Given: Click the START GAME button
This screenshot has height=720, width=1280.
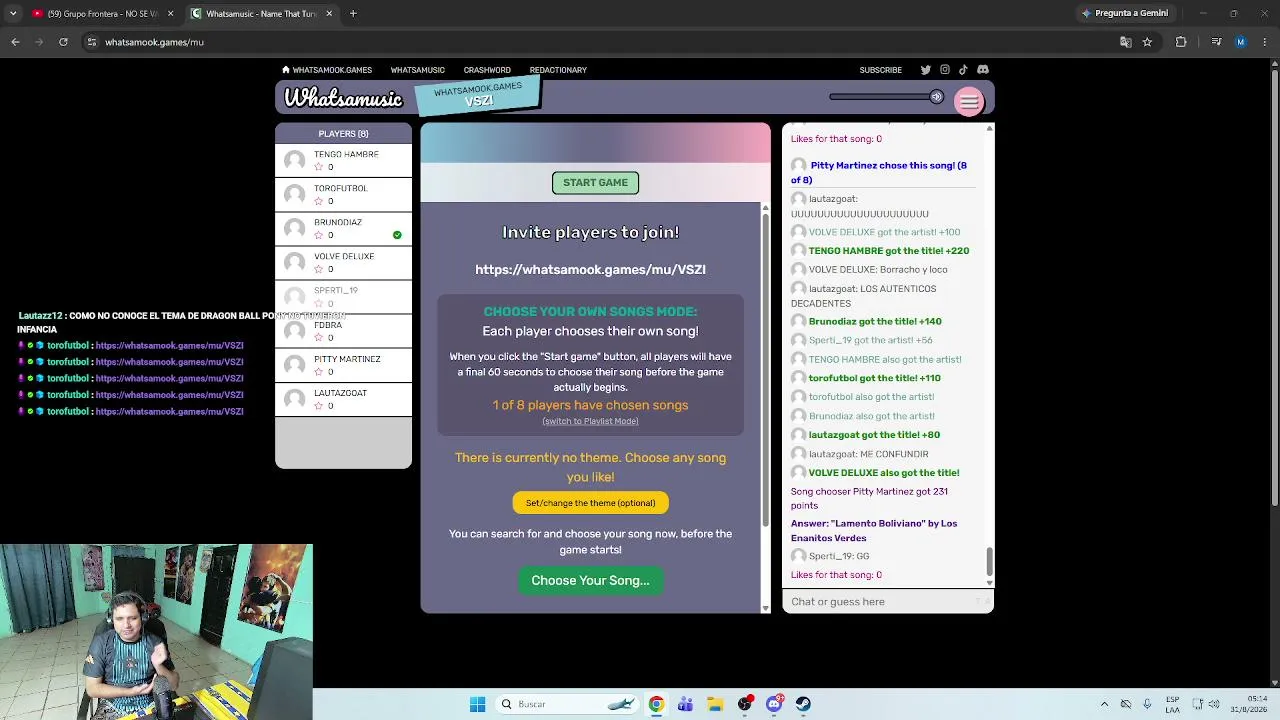Looking at the screenshot, I should coord(595,183).
